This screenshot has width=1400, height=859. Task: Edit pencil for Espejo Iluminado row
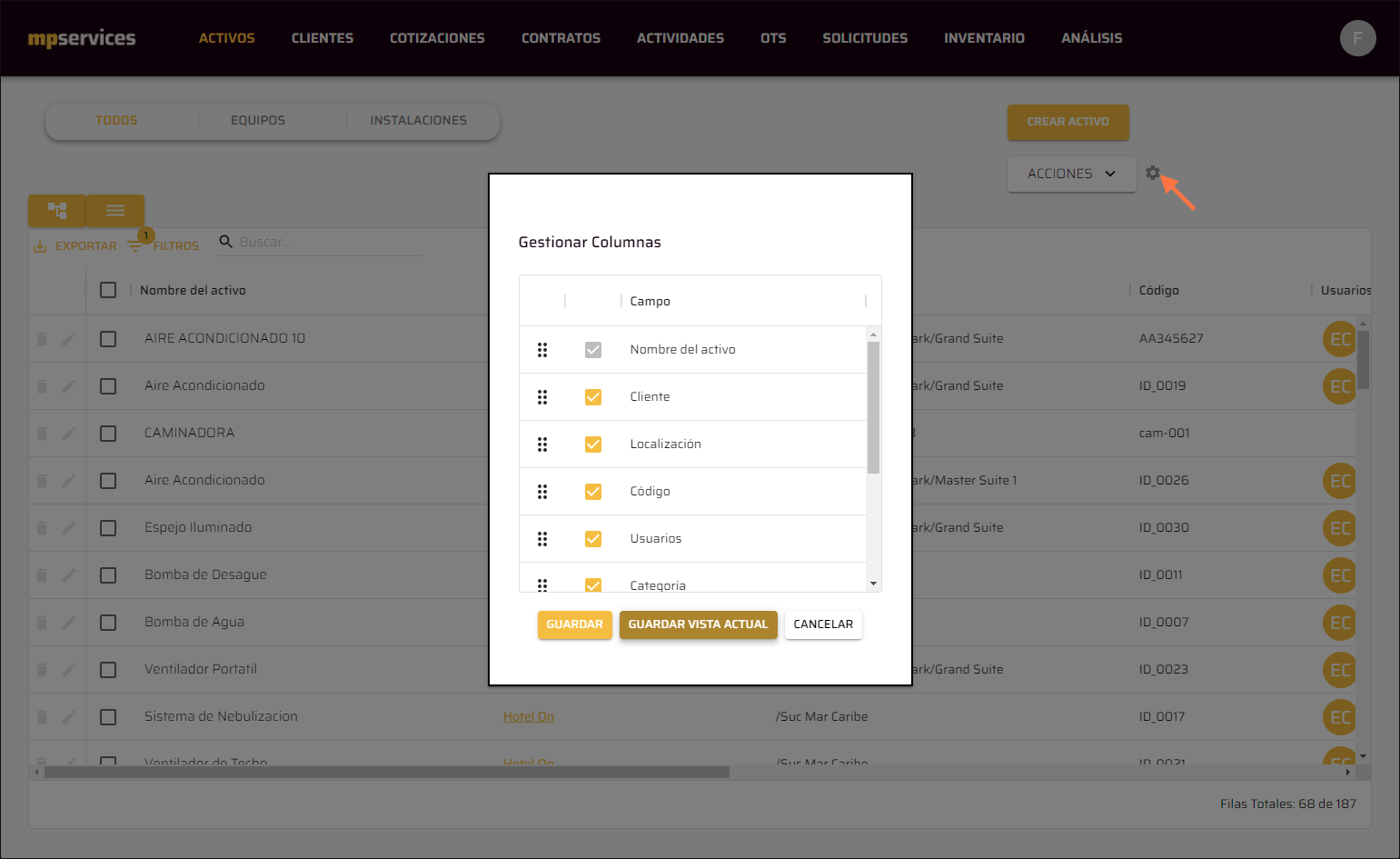tap(68, 528)
